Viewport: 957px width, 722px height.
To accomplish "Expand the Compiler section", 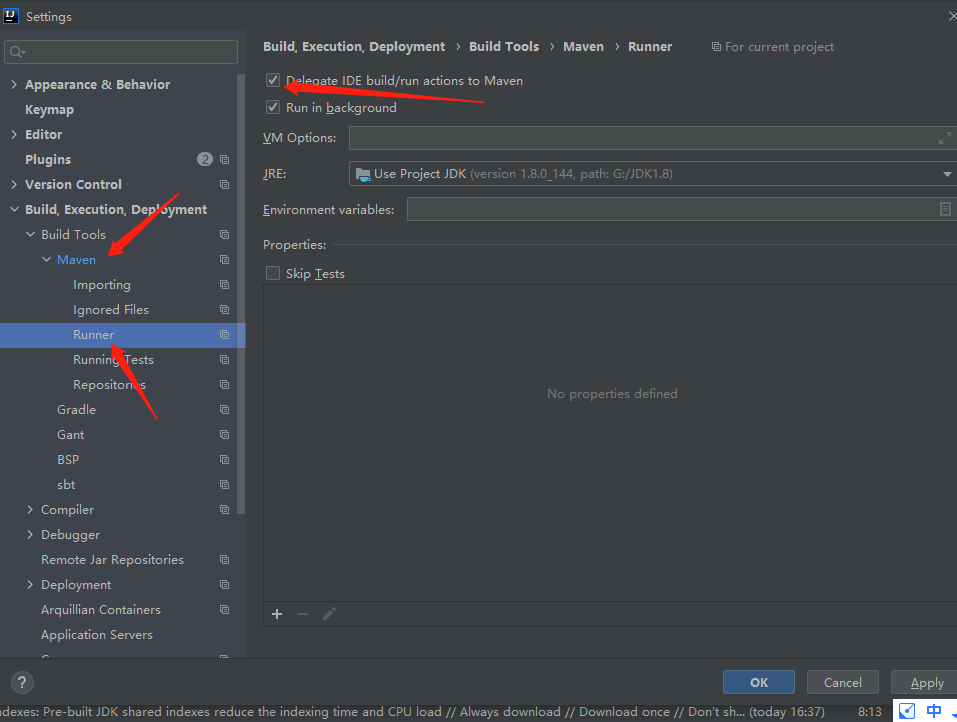I will click(x=30, y=510).
